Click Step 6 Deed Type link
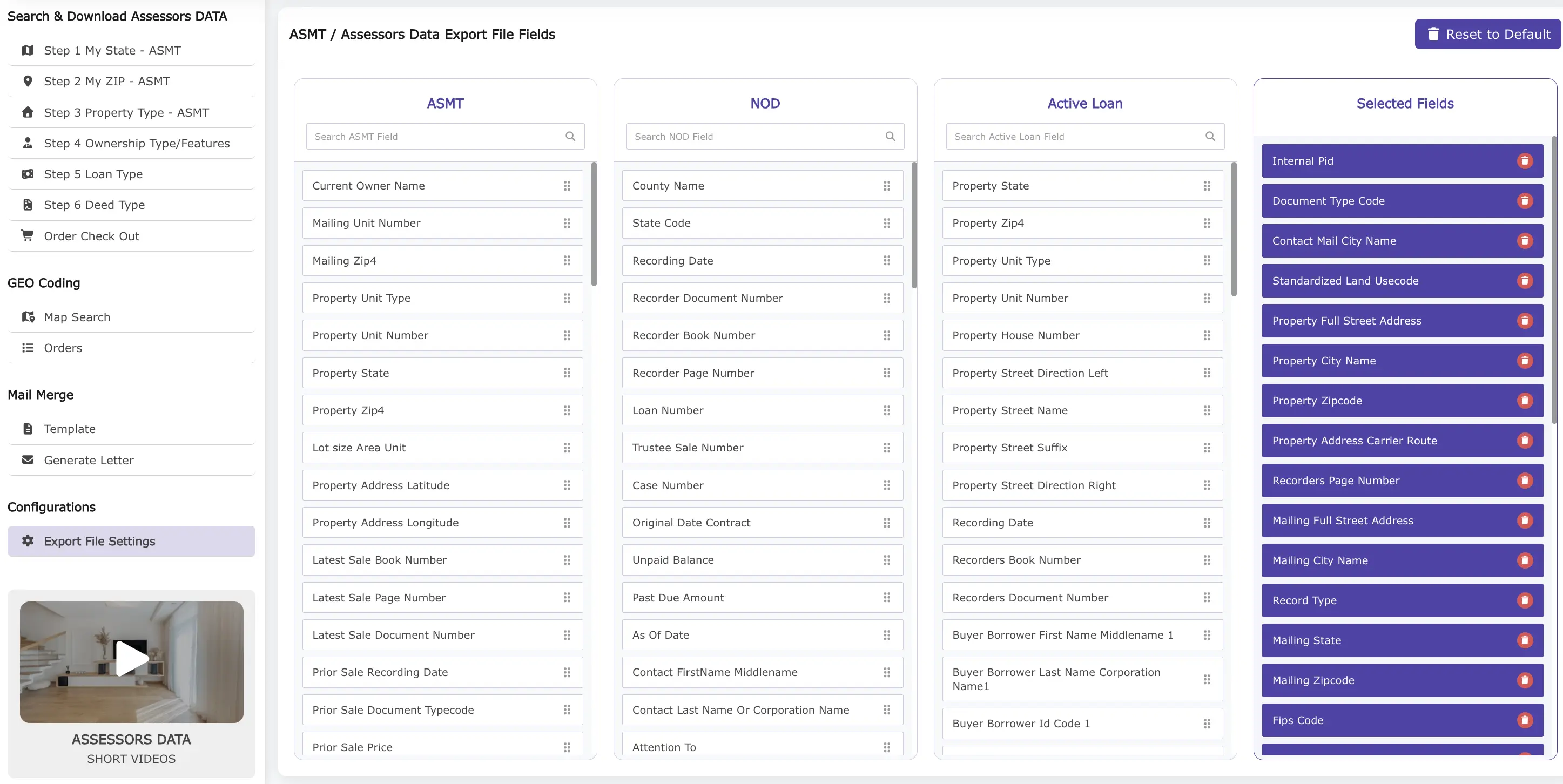1563x784 pixels. [x=94, y=205]
